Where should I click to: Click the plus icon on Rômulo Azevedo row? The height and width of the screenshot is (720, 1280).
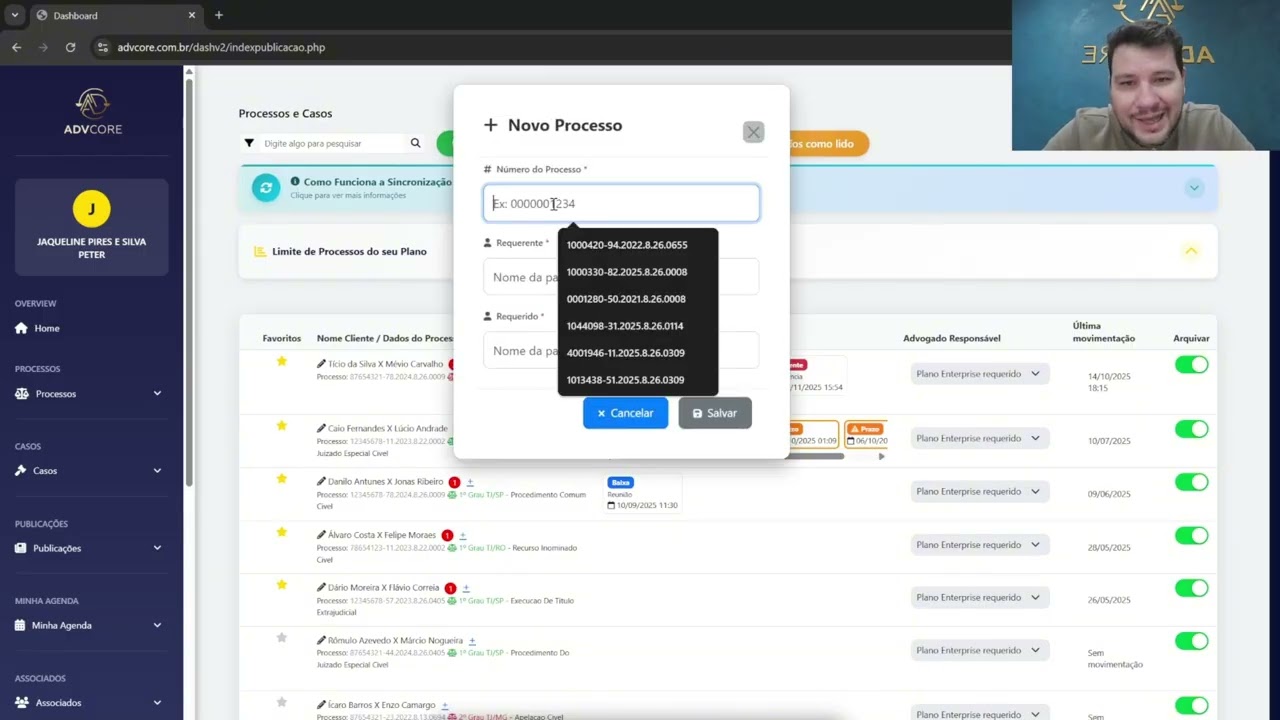coord(472,641)
